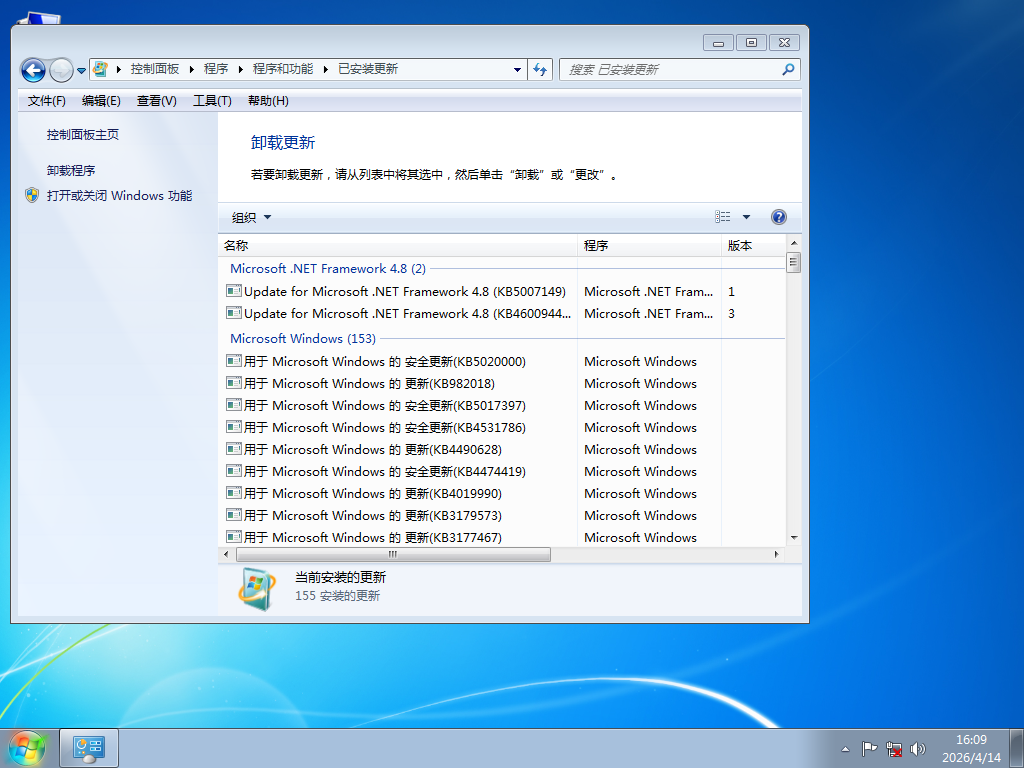Click the back navigation arrow
This screenshot has width=1024, height=768.
(x=32, y=69)
